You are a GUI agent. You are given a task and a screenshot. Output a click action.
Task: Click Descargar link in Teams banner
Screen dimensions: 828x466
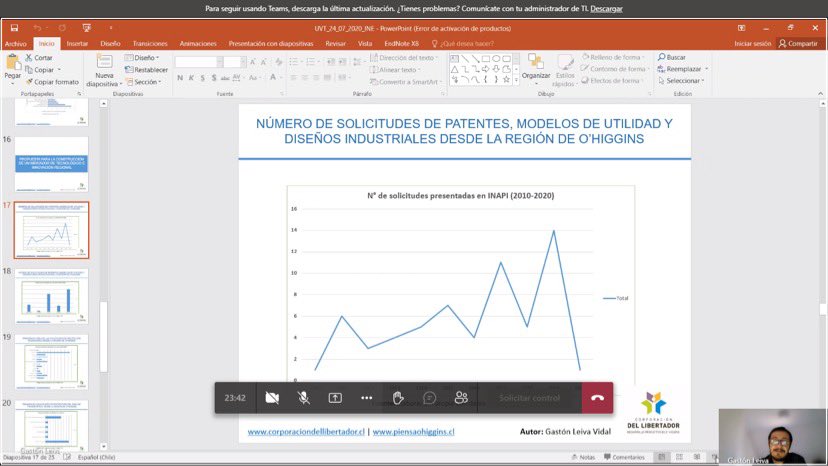coord(606,8)
